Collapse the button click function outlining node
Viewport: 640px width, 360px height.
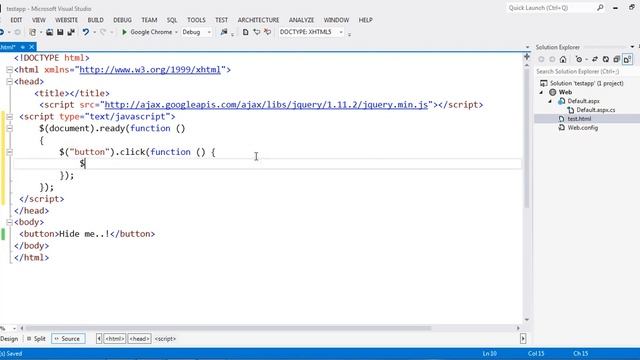[x=9, y=152]
